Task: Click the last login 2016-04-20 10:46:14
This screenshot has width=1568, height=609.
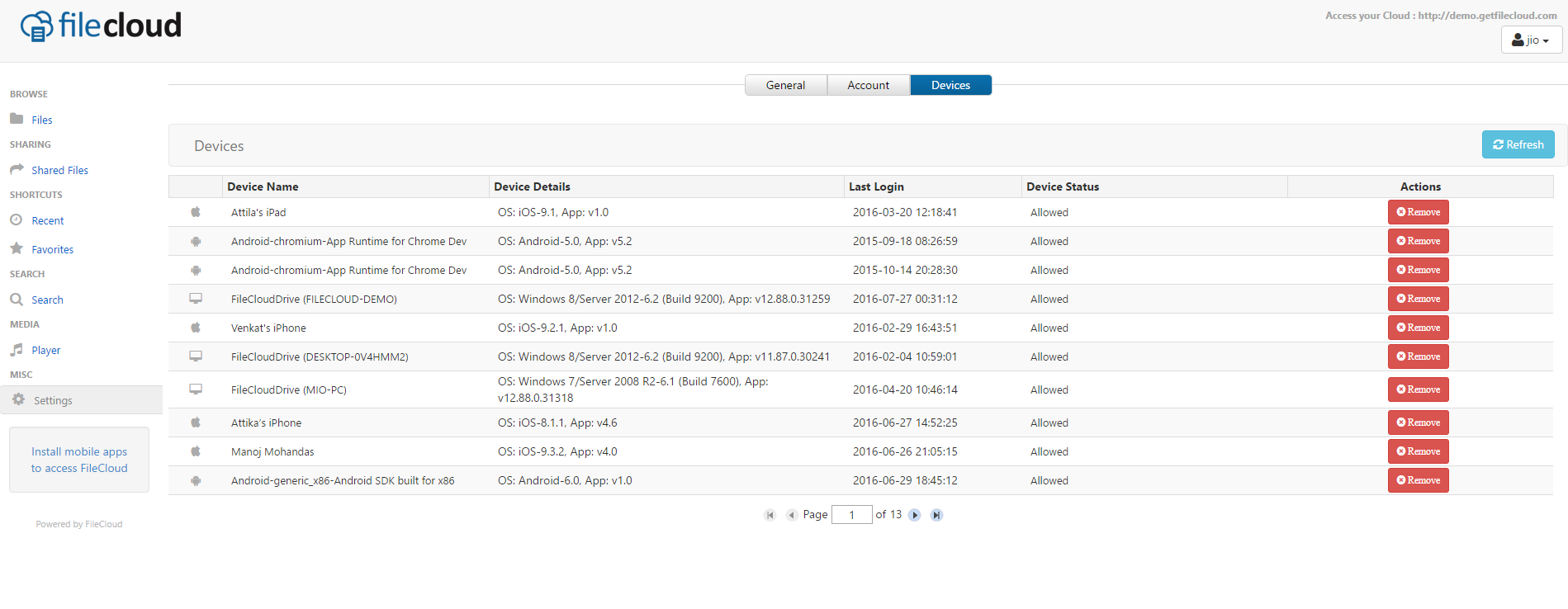Action: [x=905, y=389]
